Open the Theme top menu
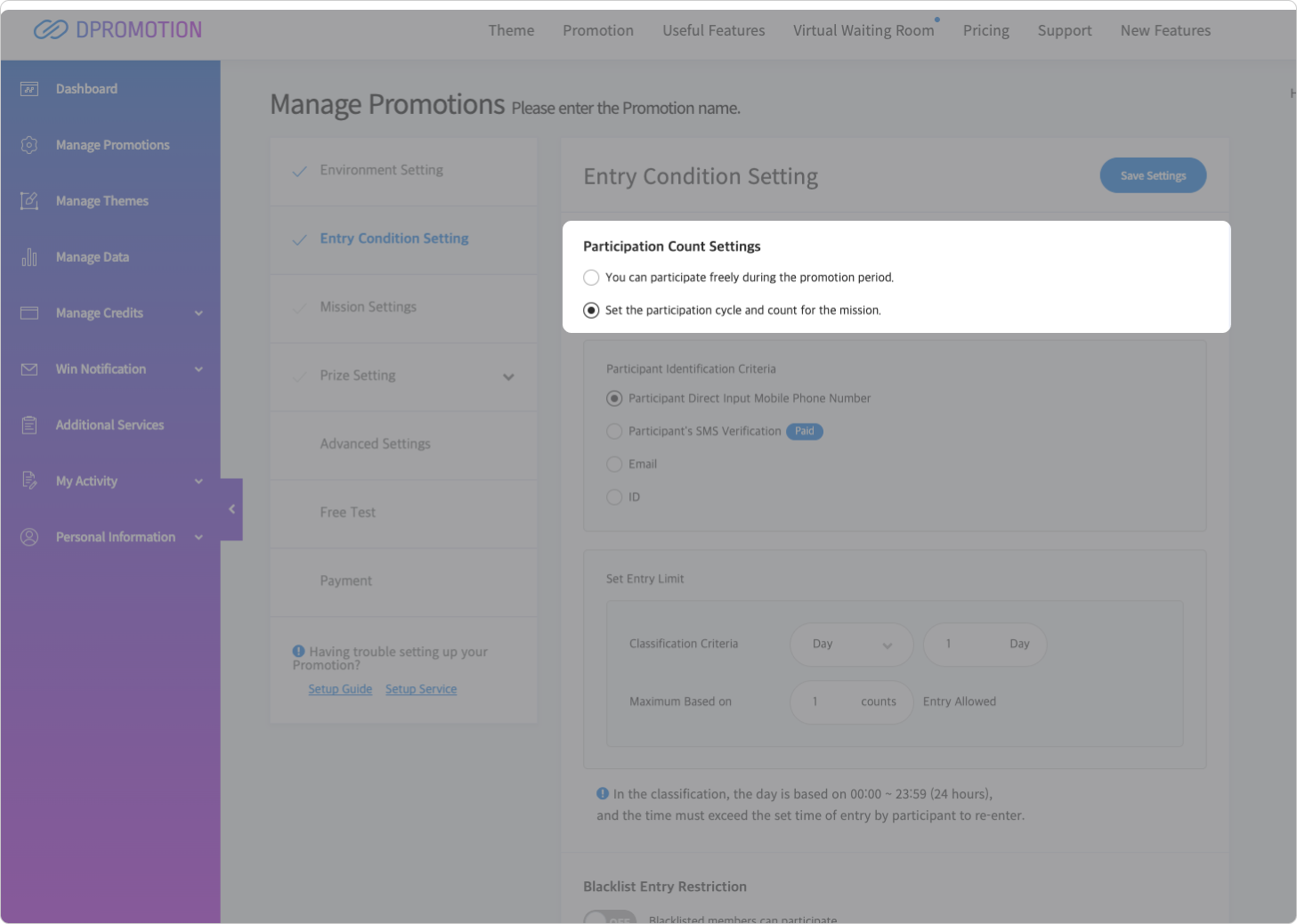Viewport: 1297px width, 924px height. (x=512, y=30)
